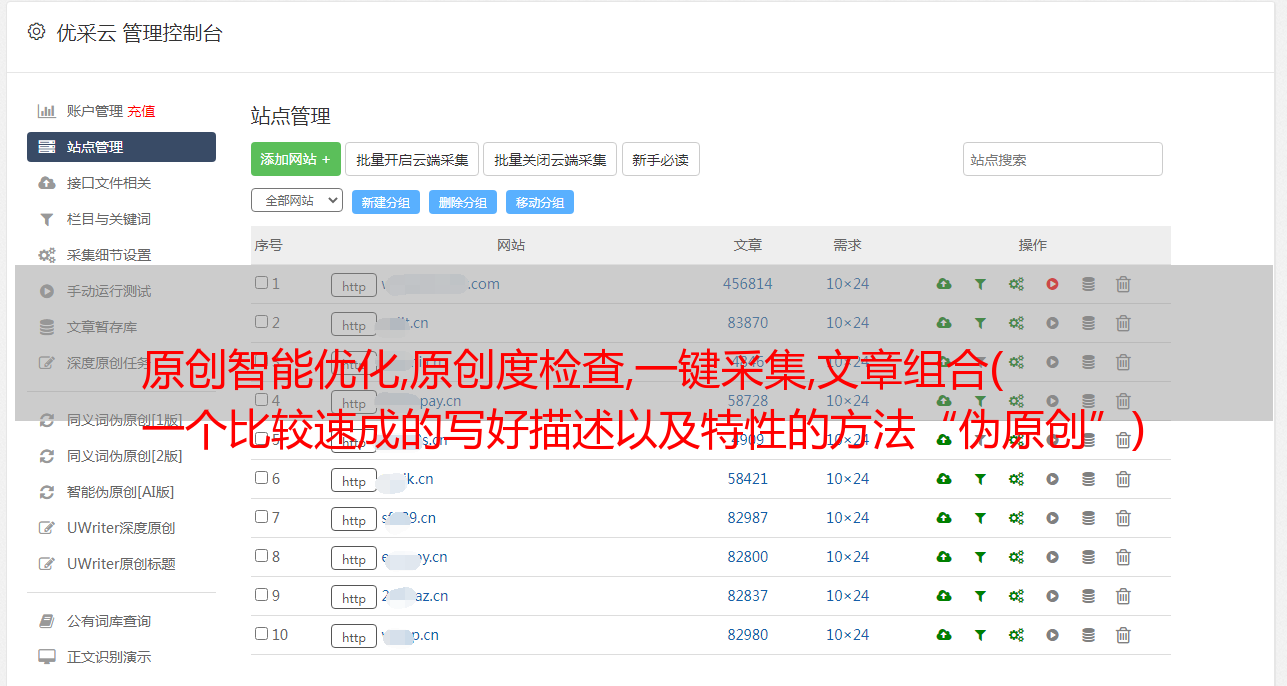This screenshot has height=686, width=1287.
Task: Tick the checkbox for site row 7
Action: coord(261,517)
